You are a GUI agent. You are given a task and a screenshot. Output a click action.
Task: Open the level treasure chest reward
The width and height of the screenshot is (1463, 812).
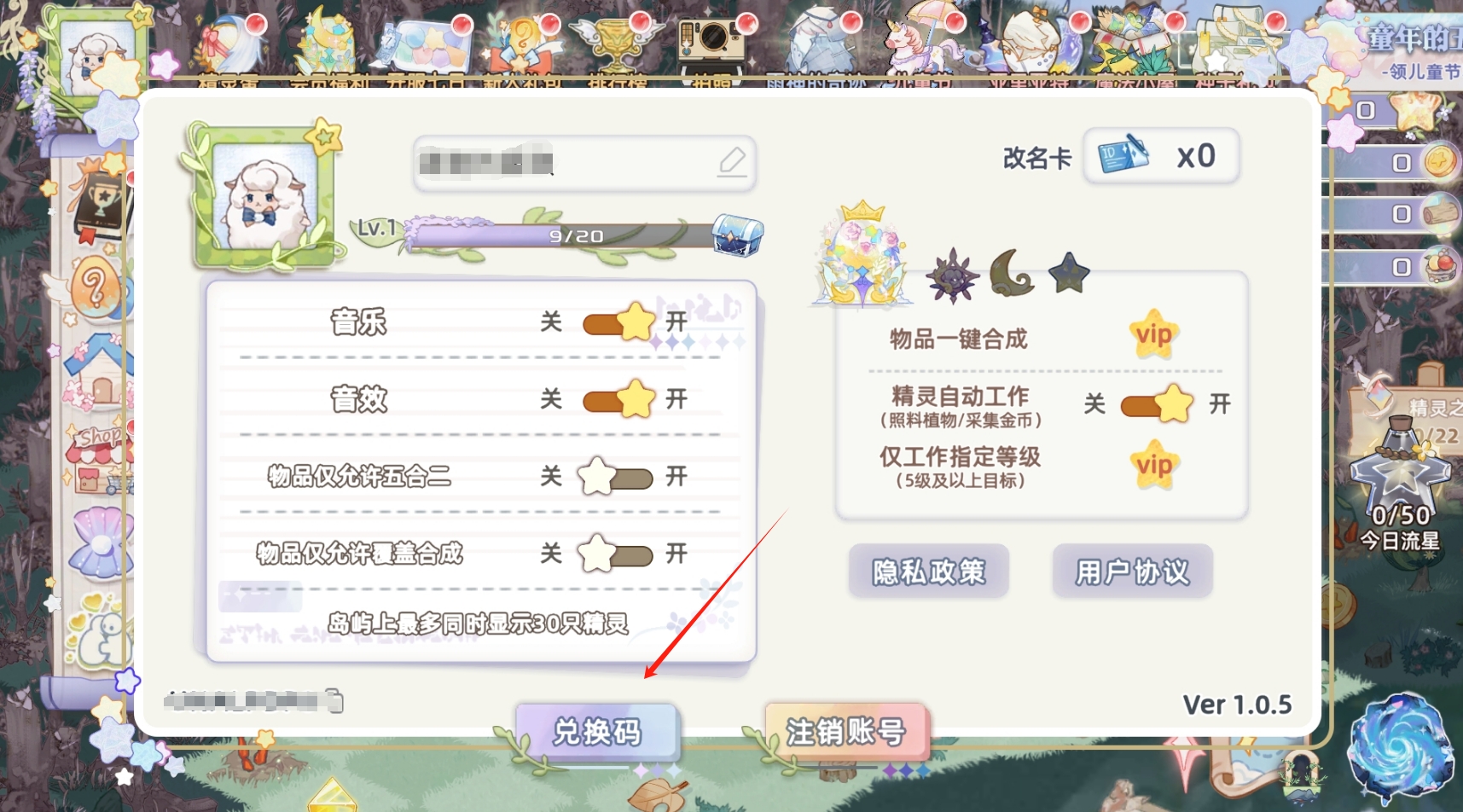click(737, 235)
